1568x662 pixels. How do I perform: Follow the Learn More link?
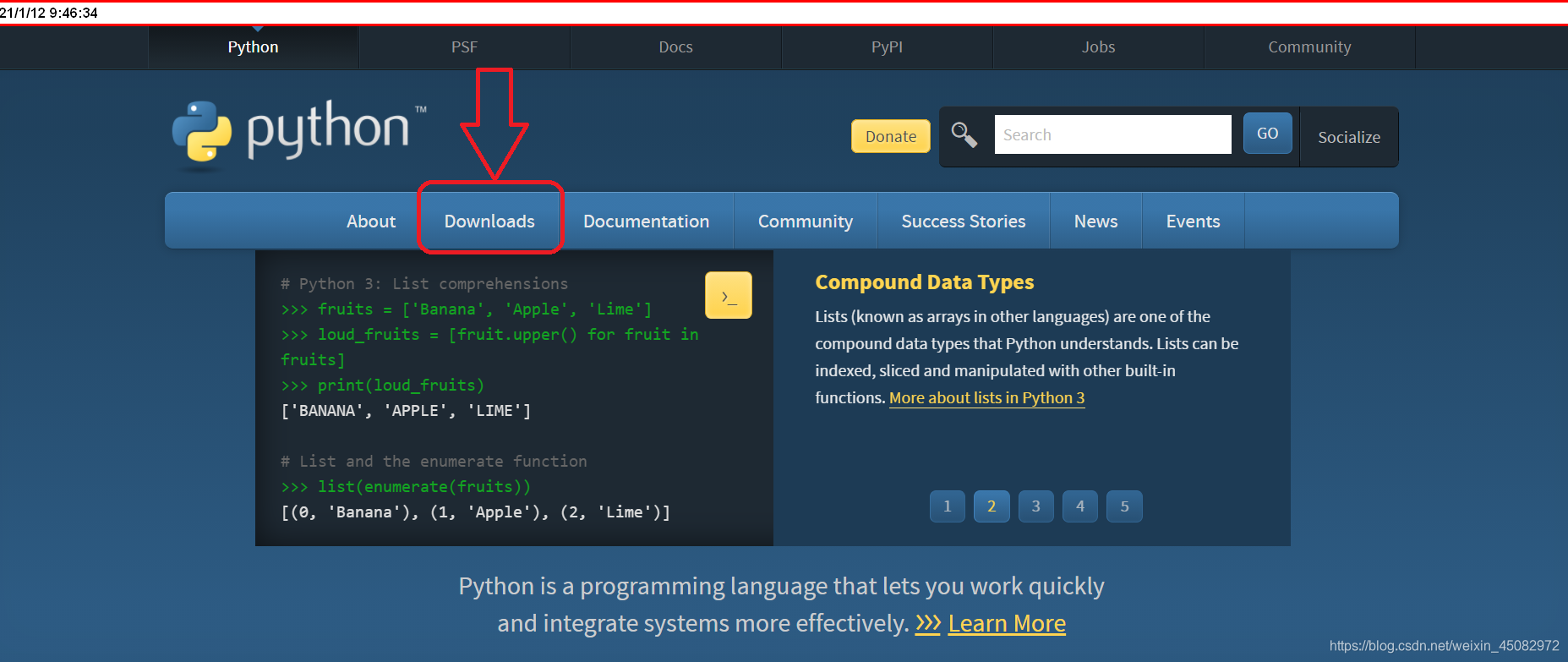[1007, 624]
